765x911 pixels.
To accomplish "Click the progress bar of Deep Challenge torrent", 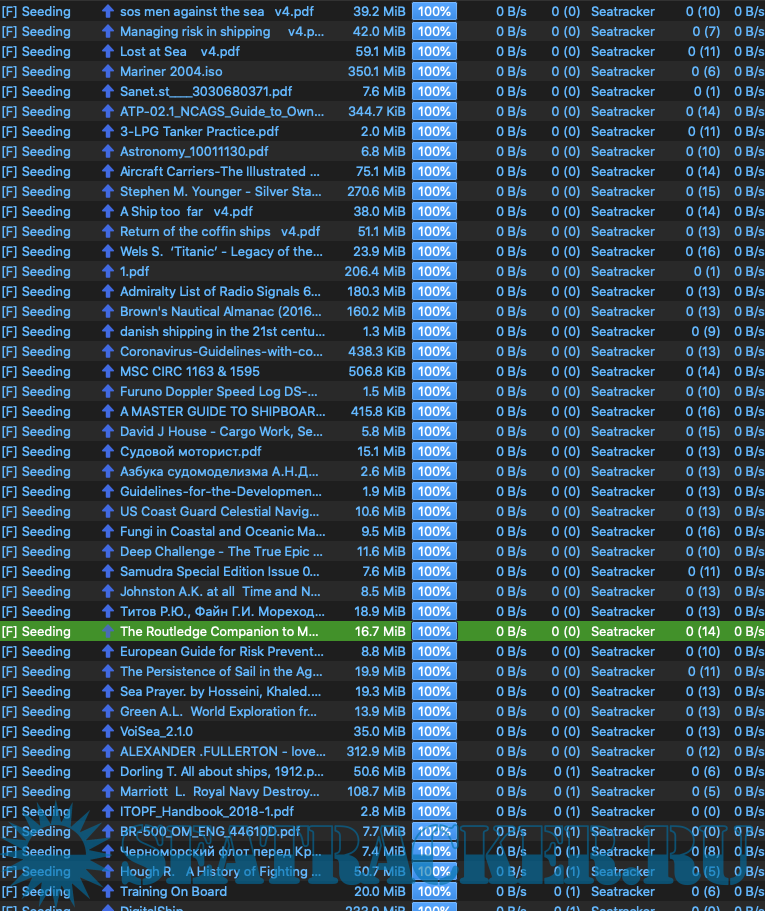I will 434,552.
